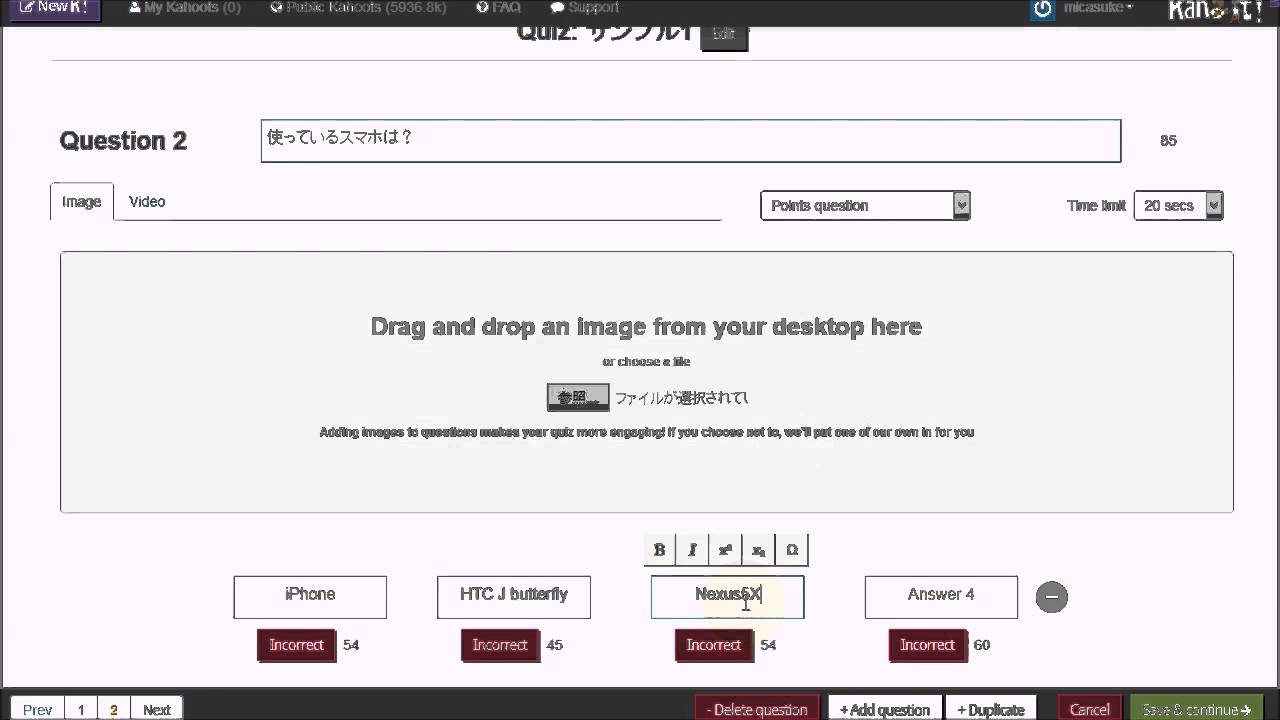
Task: Switch to the Image tab
Action: (x=82, y=202)
